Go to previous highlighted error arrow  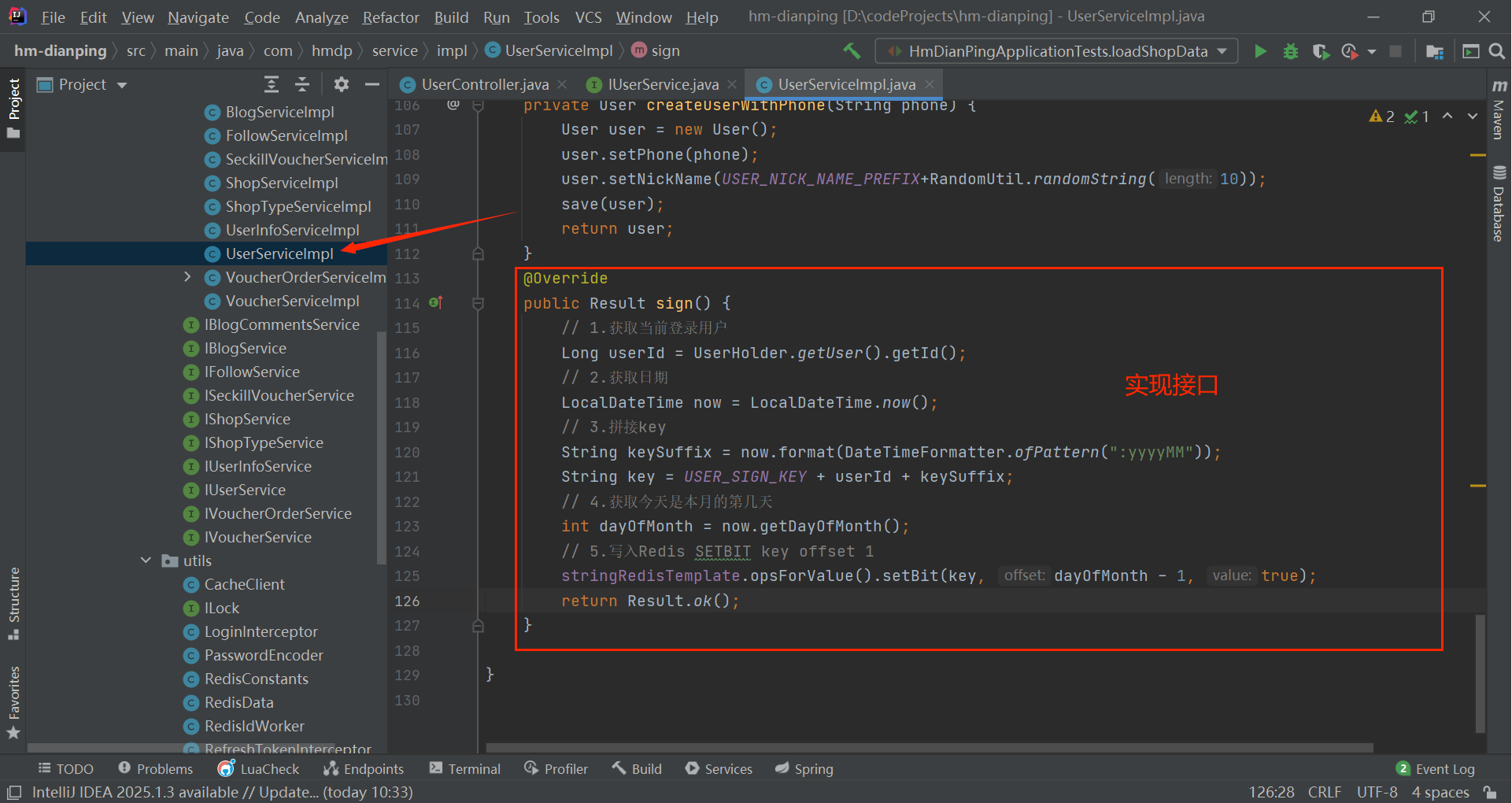point(1447,117)
